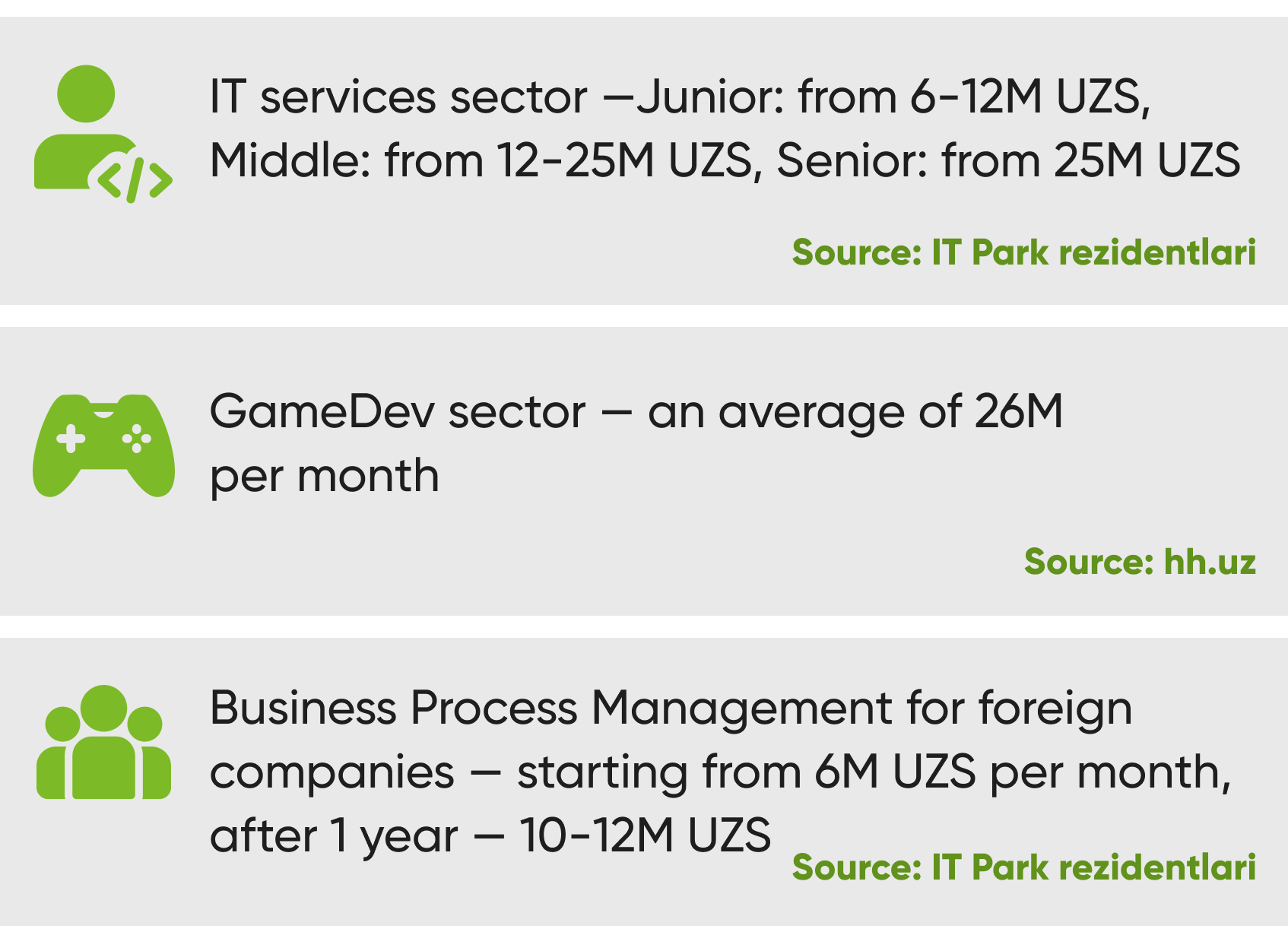The width and height of the screenshot is (1288, 951).
Task: Click the left person in the group icon
Action: [x=57, y=753]
